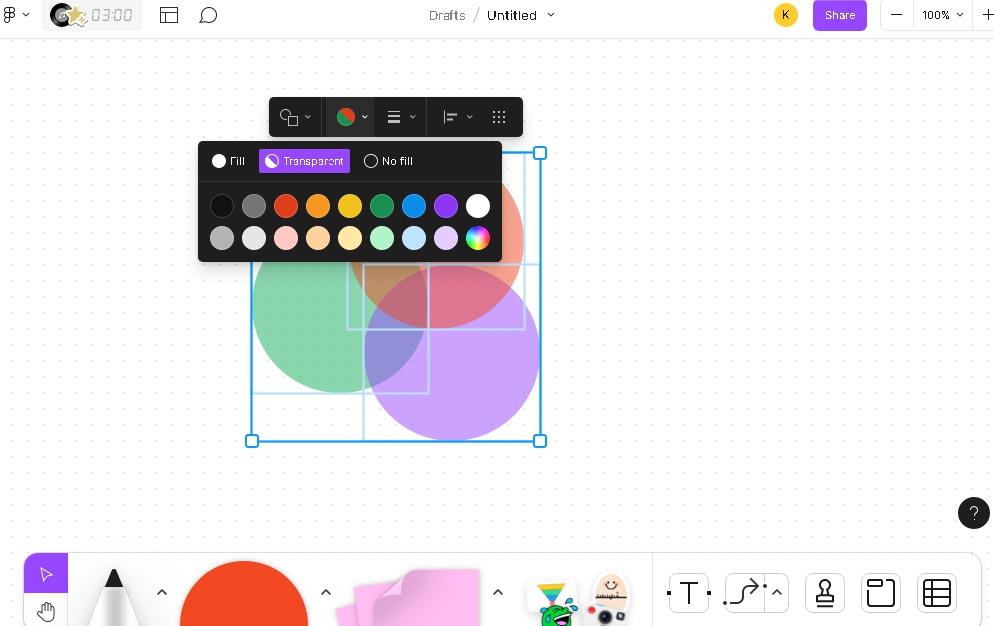Click the Tidy up grid icon
994x626 pixels.
click(499, 117)
